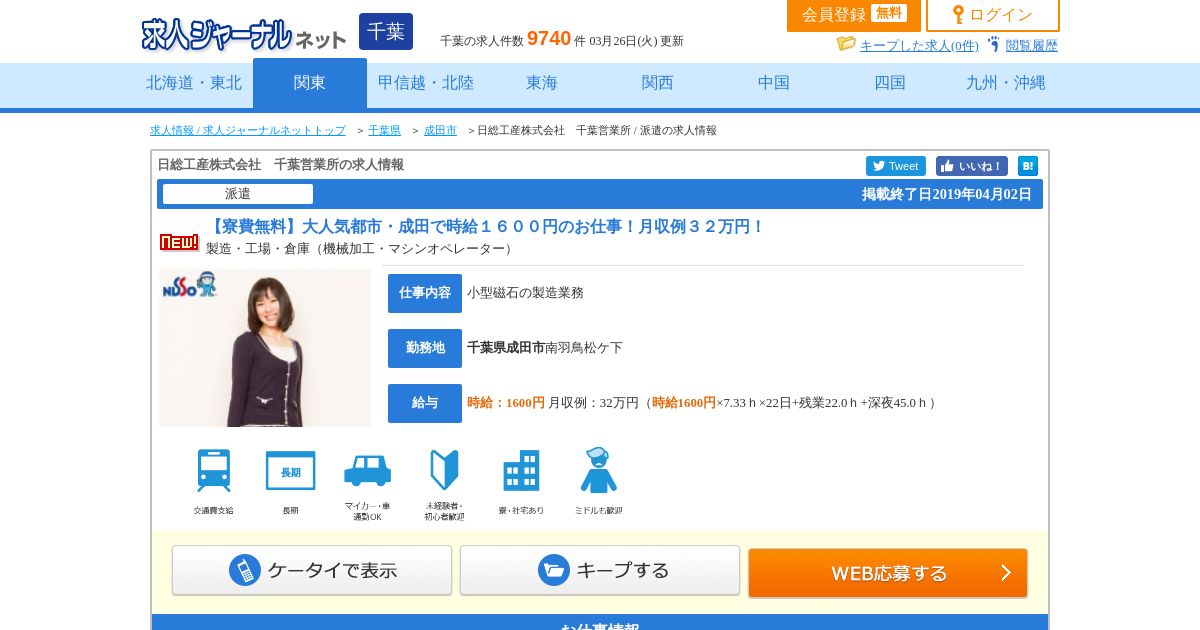Click Facebook いいね！ button
The width and height of the screenshot is (1200, 630).
(972, 166)
